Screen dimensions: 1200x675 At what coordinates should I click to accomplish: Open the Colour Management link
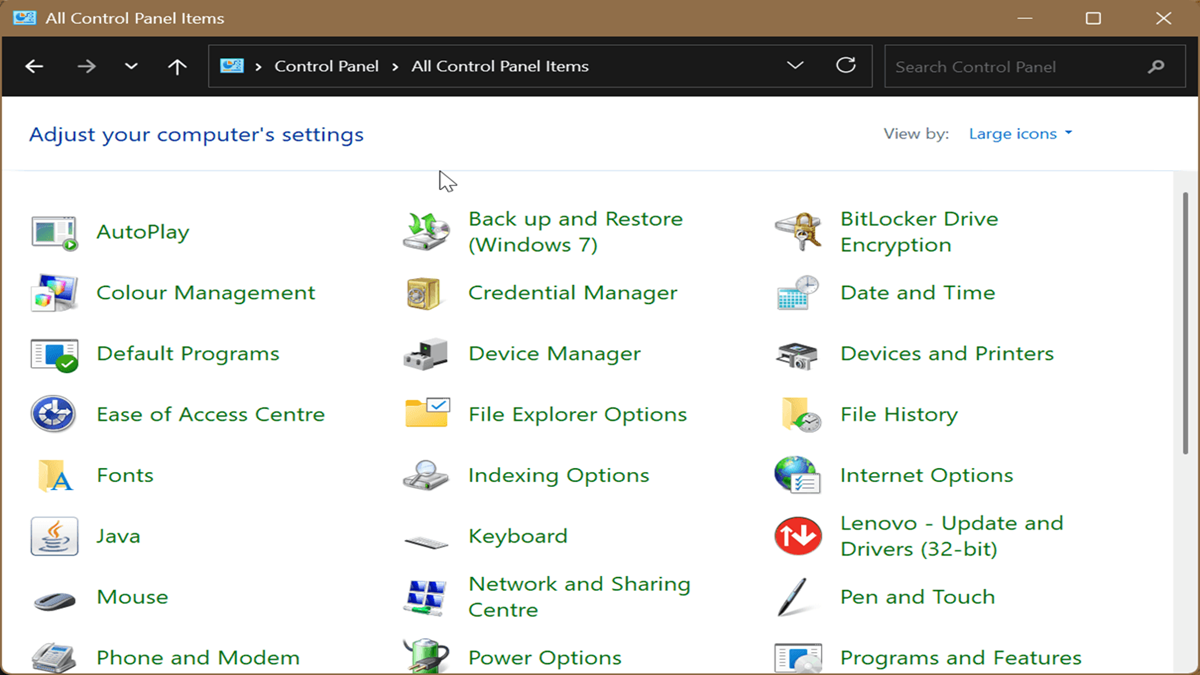205,293
